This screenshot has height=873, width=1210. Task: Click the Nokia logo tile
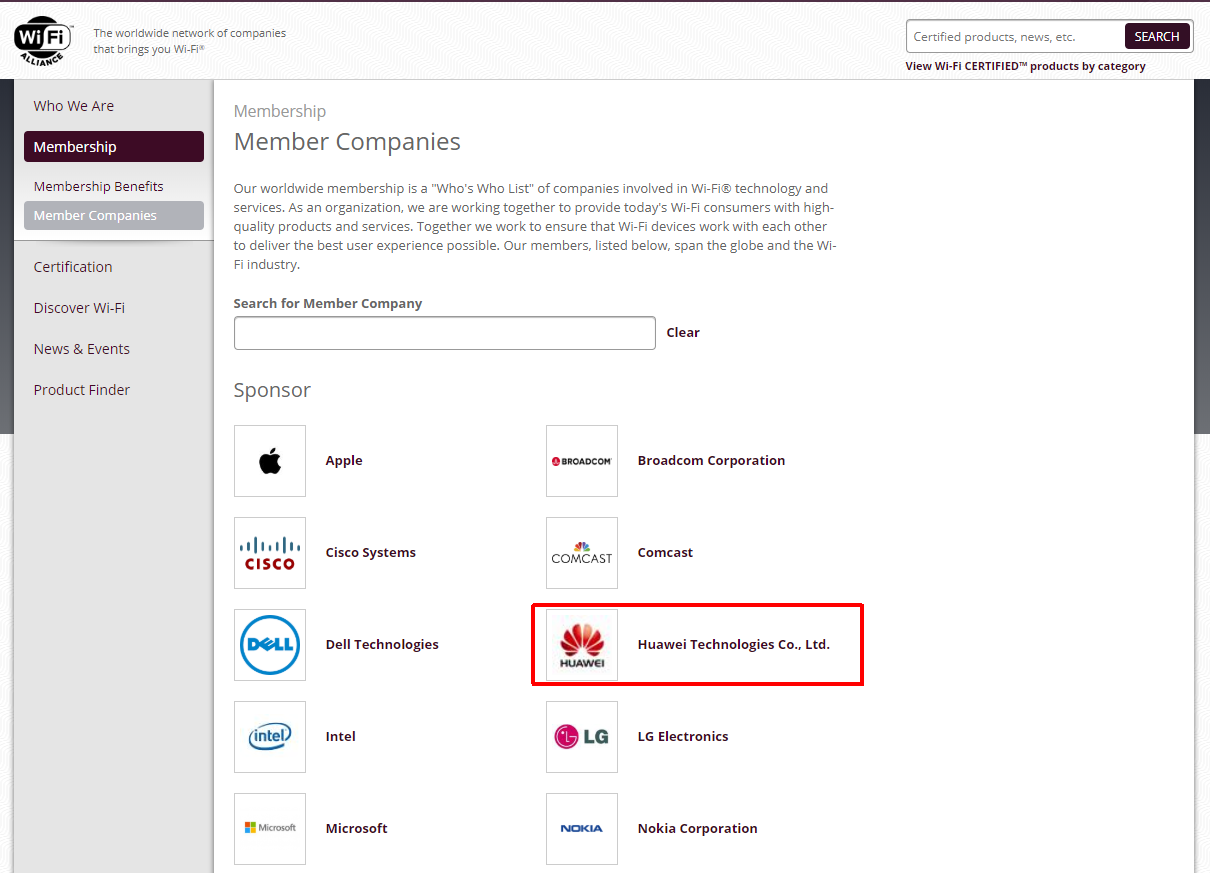coord(582,829)
